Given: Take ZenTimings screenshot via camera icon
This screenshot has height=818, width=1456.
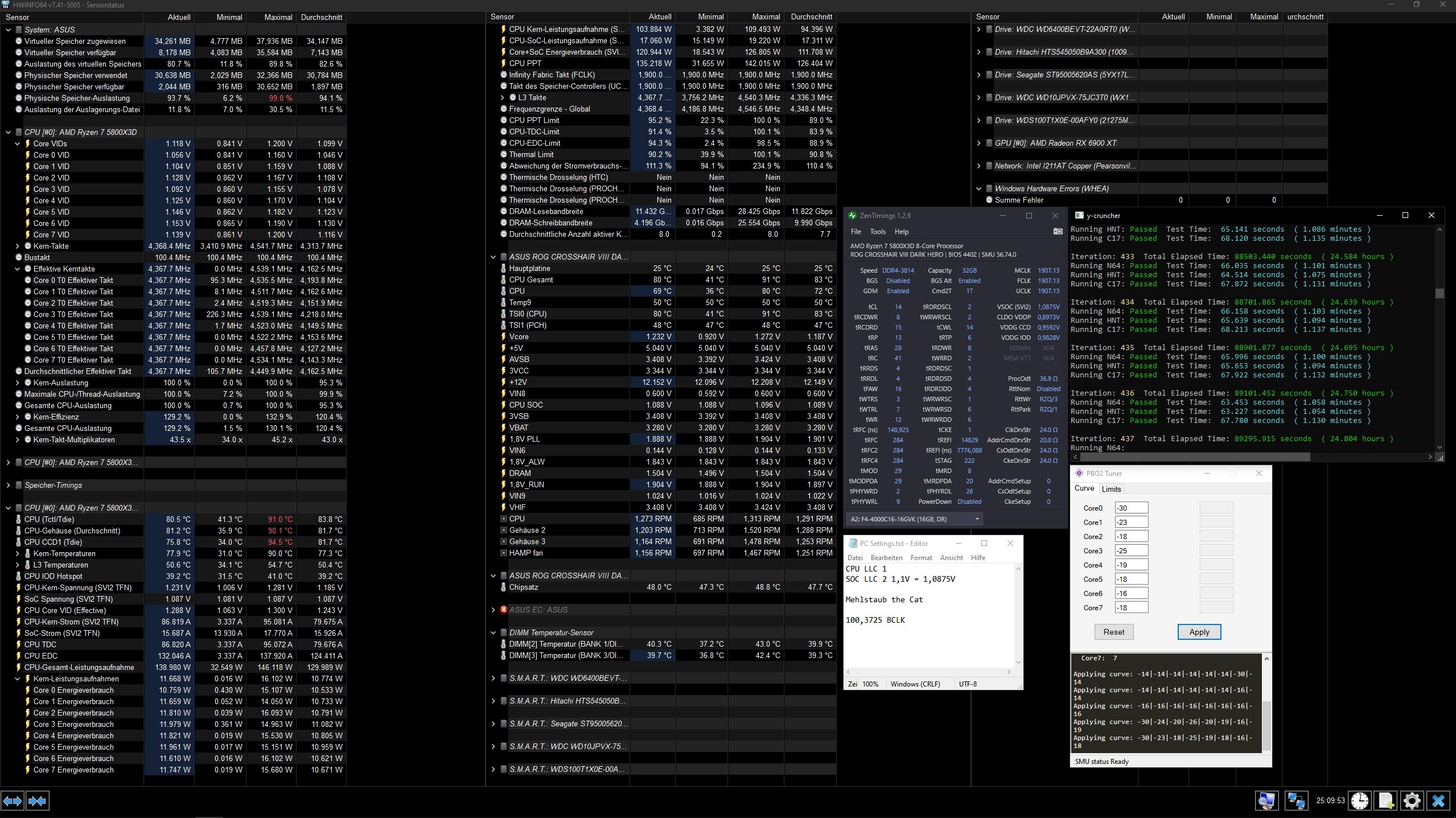Looking at the screenshot, I should pyautogui.click(x=1058, y=231).
